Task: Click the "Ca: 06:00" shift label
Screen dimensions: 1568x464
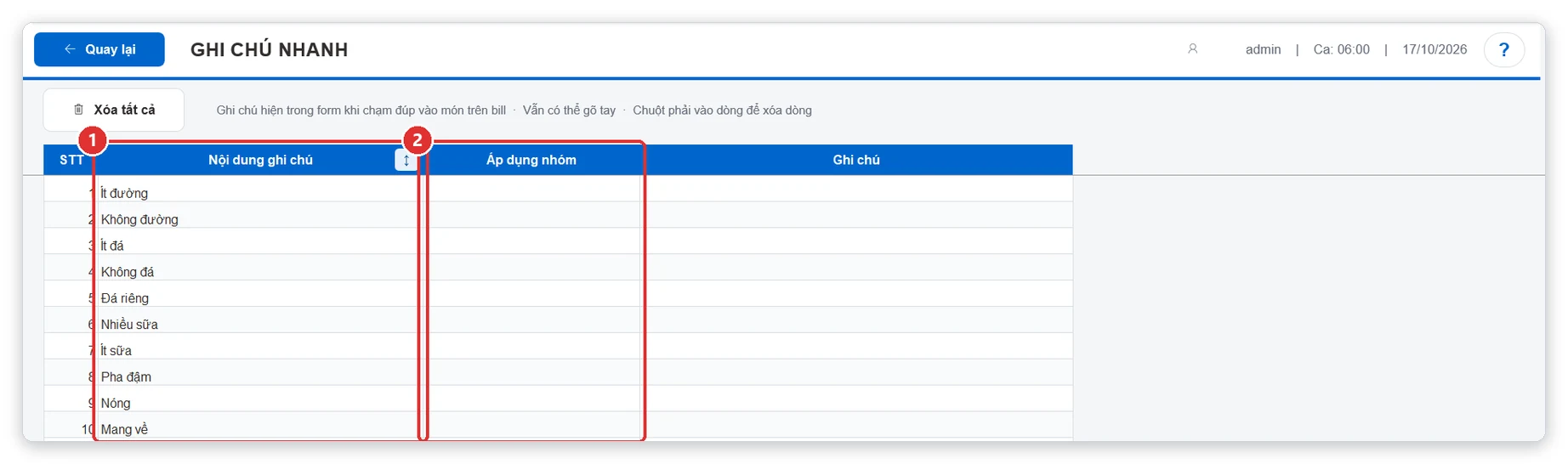Action: pos(1341,49)
